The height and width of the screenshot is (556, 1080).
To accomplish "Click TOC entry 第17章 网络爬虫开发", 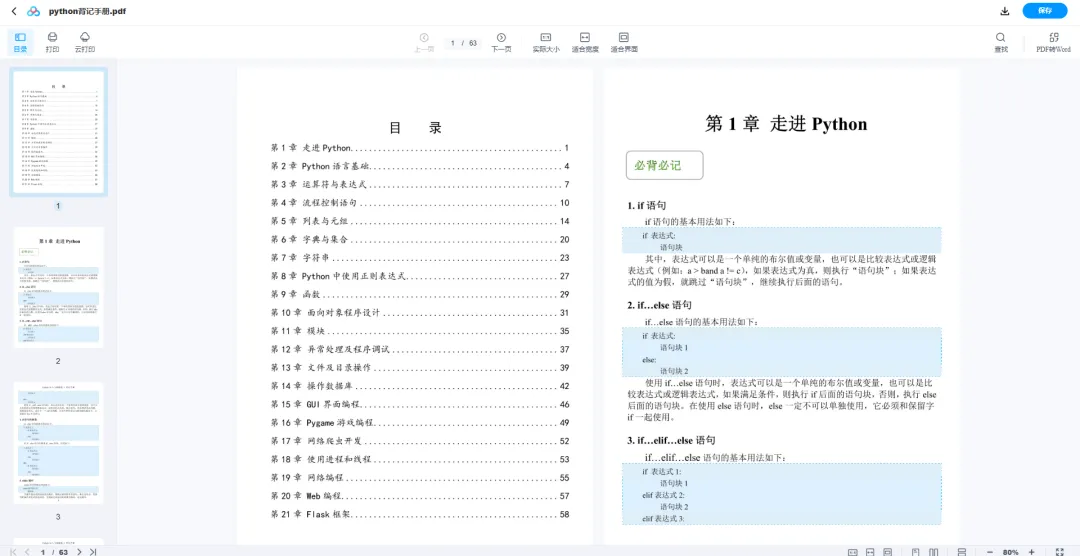I will pyautogui.click(x=420, y=441).
